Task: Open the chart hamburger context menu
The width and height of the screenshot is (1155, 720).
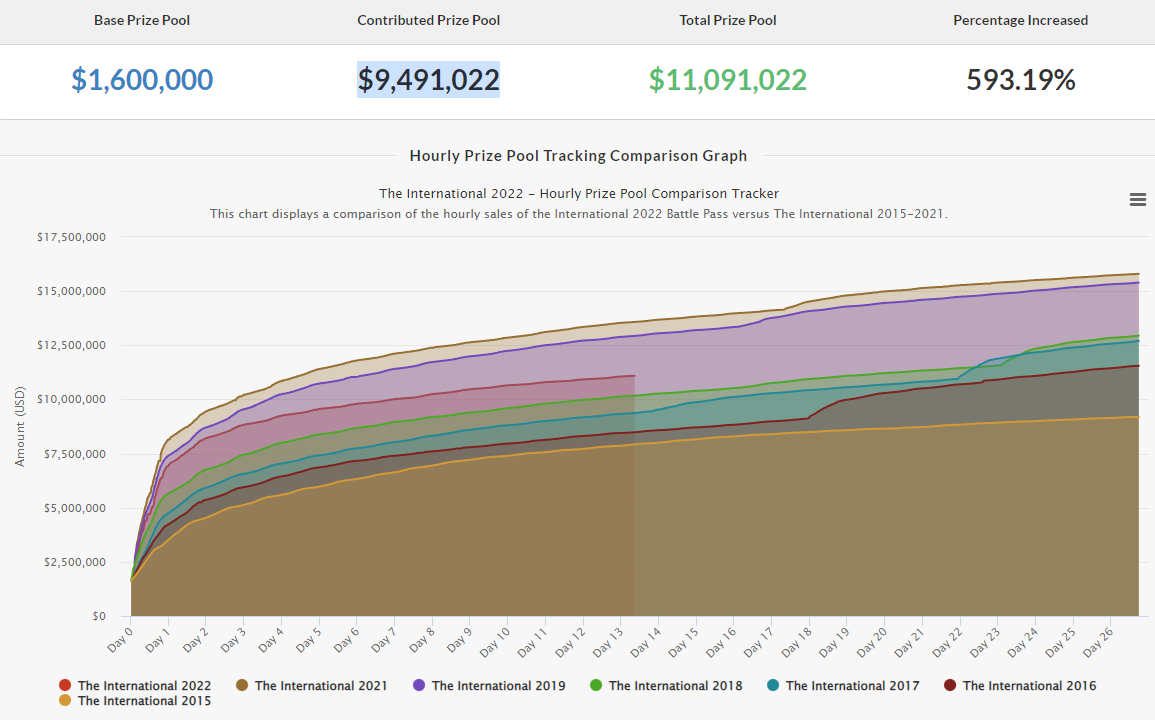Action: [x=1137, y=199]
